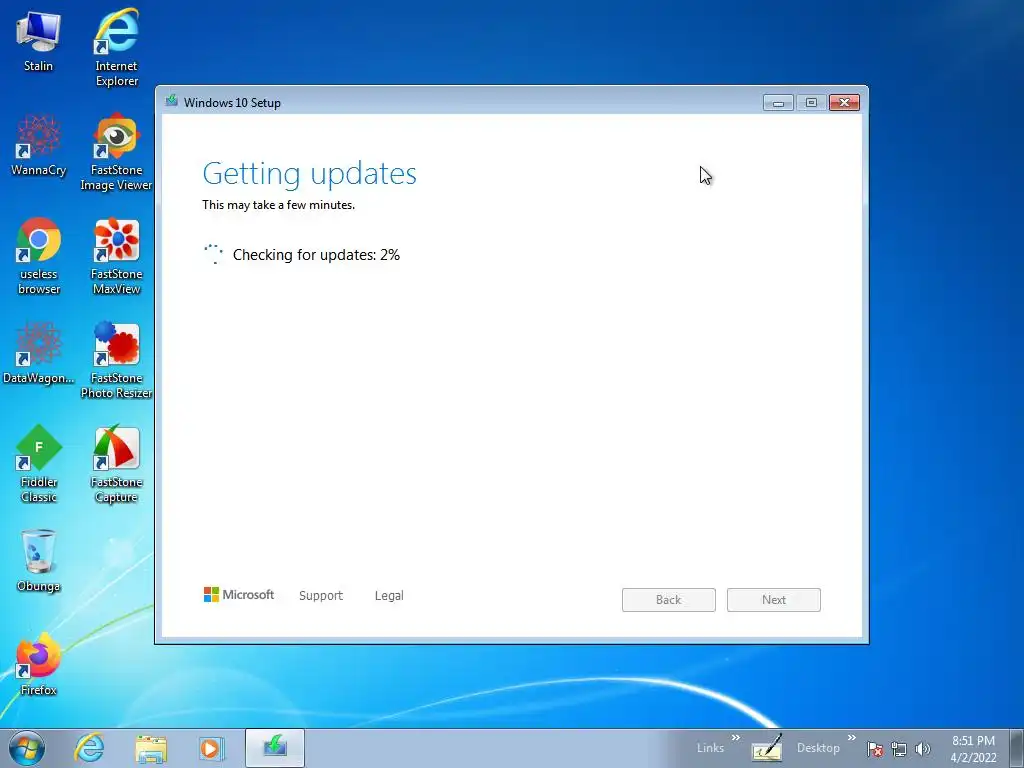Open the Support link in Setup
This screenshot has width=1024, height=768.
coord(321,596)
